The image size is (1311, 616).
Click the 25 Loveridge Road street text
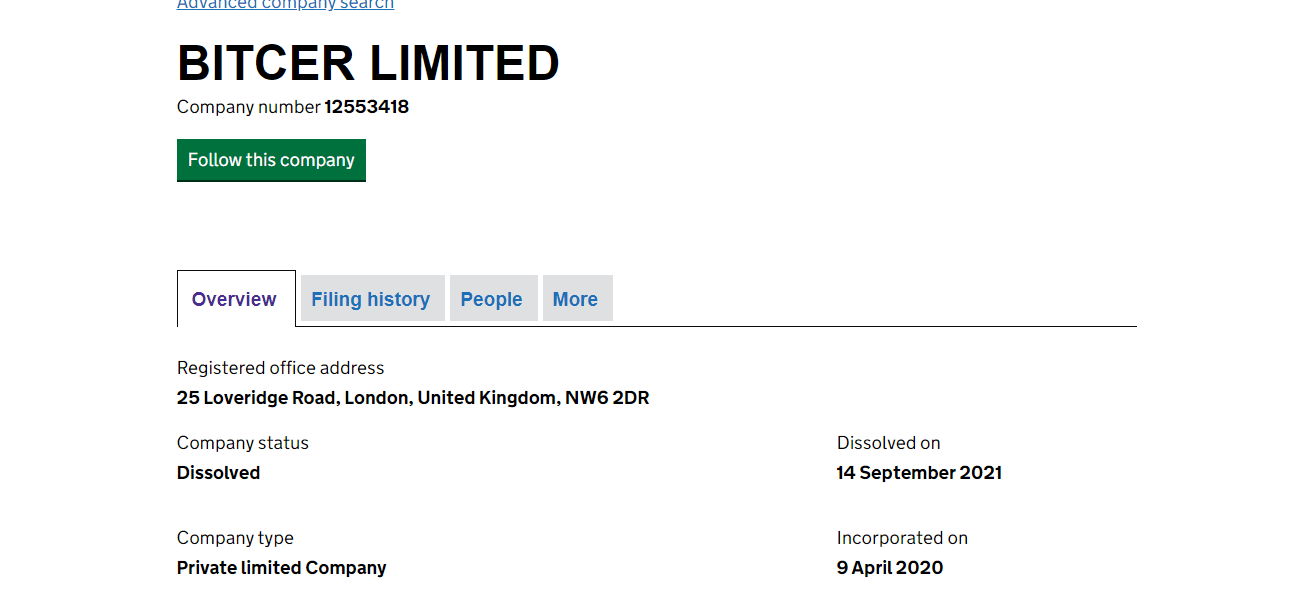[x=258, y=398]
